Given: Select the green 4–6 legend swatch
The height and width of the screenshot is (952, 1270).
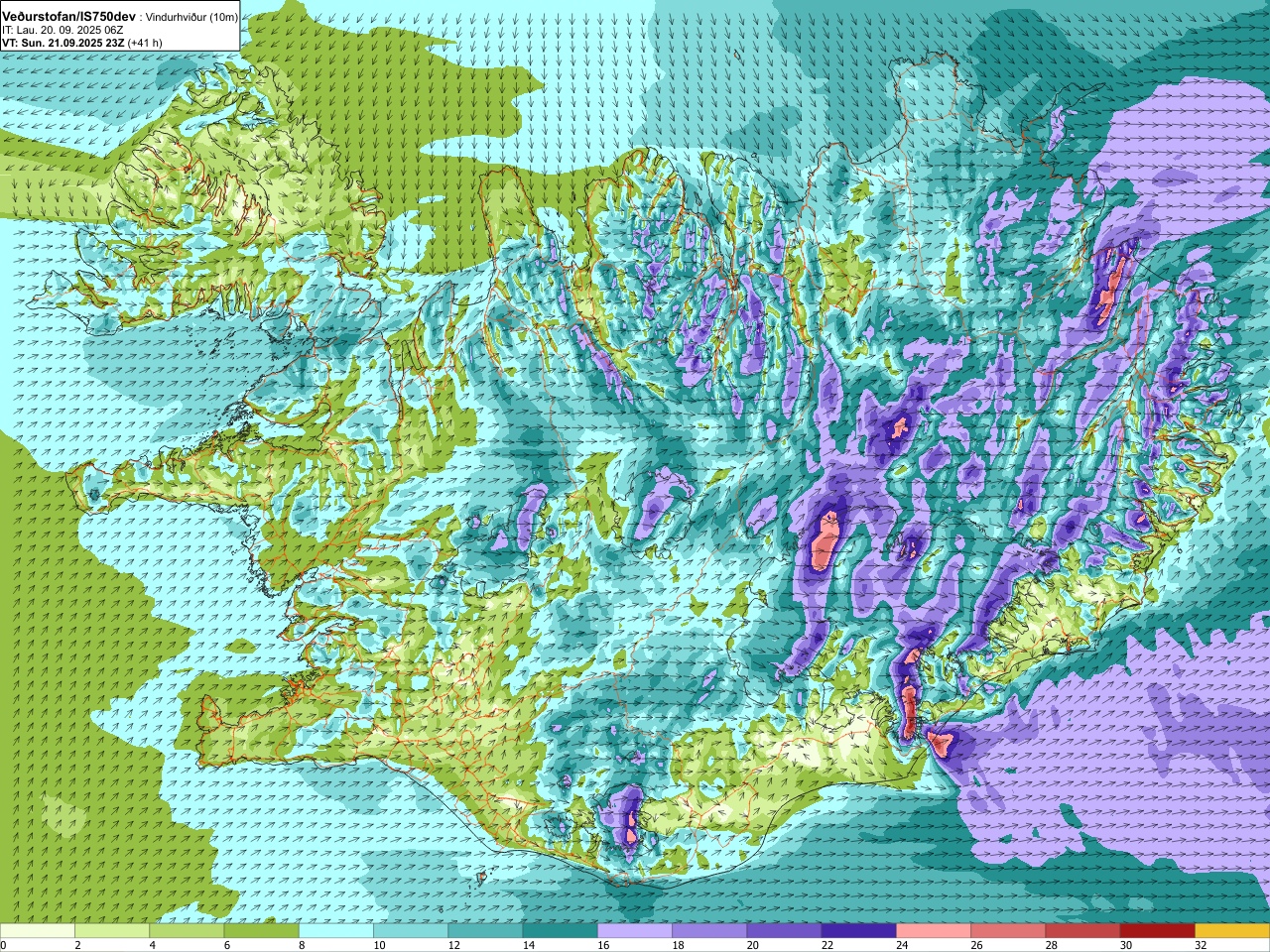Looking at the screenshot, I should (x=187, y=931).
